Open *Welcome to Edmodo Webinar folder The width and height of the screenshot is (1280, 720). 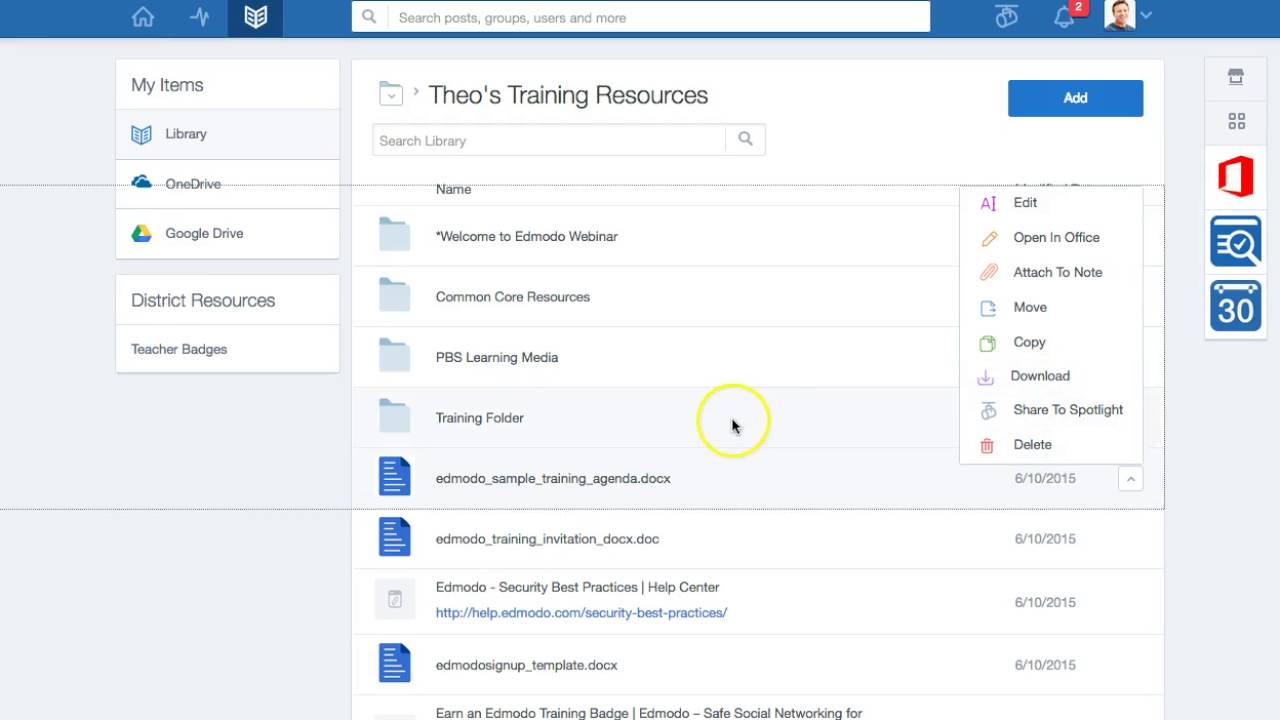click(527, 237)
